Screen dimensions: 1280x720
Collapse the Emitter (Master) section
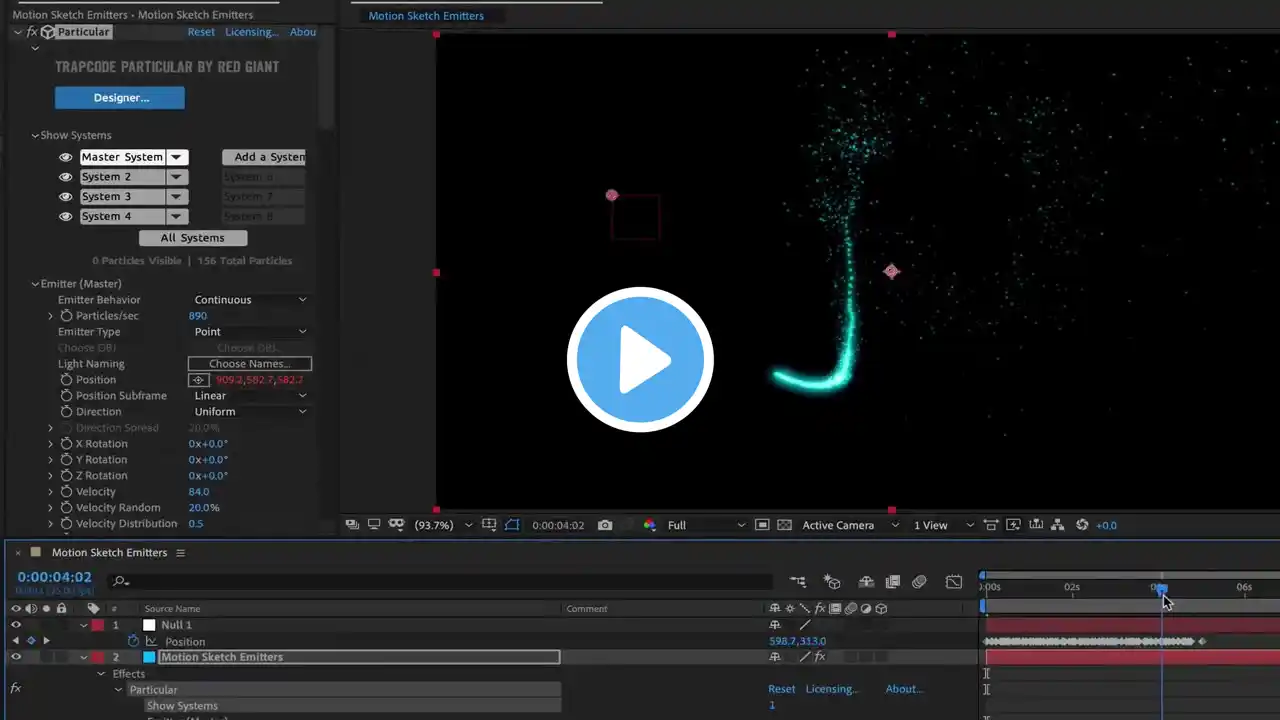click(x=35, y=284)
